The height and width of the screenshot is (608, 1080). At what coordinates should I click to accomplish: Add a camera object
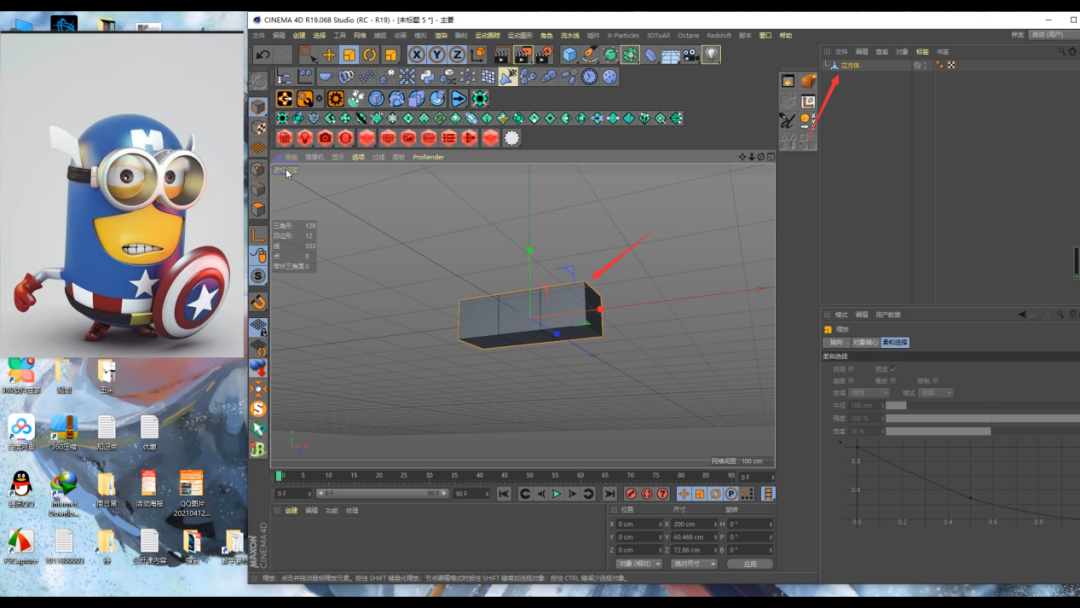click(x=691, y=54)
